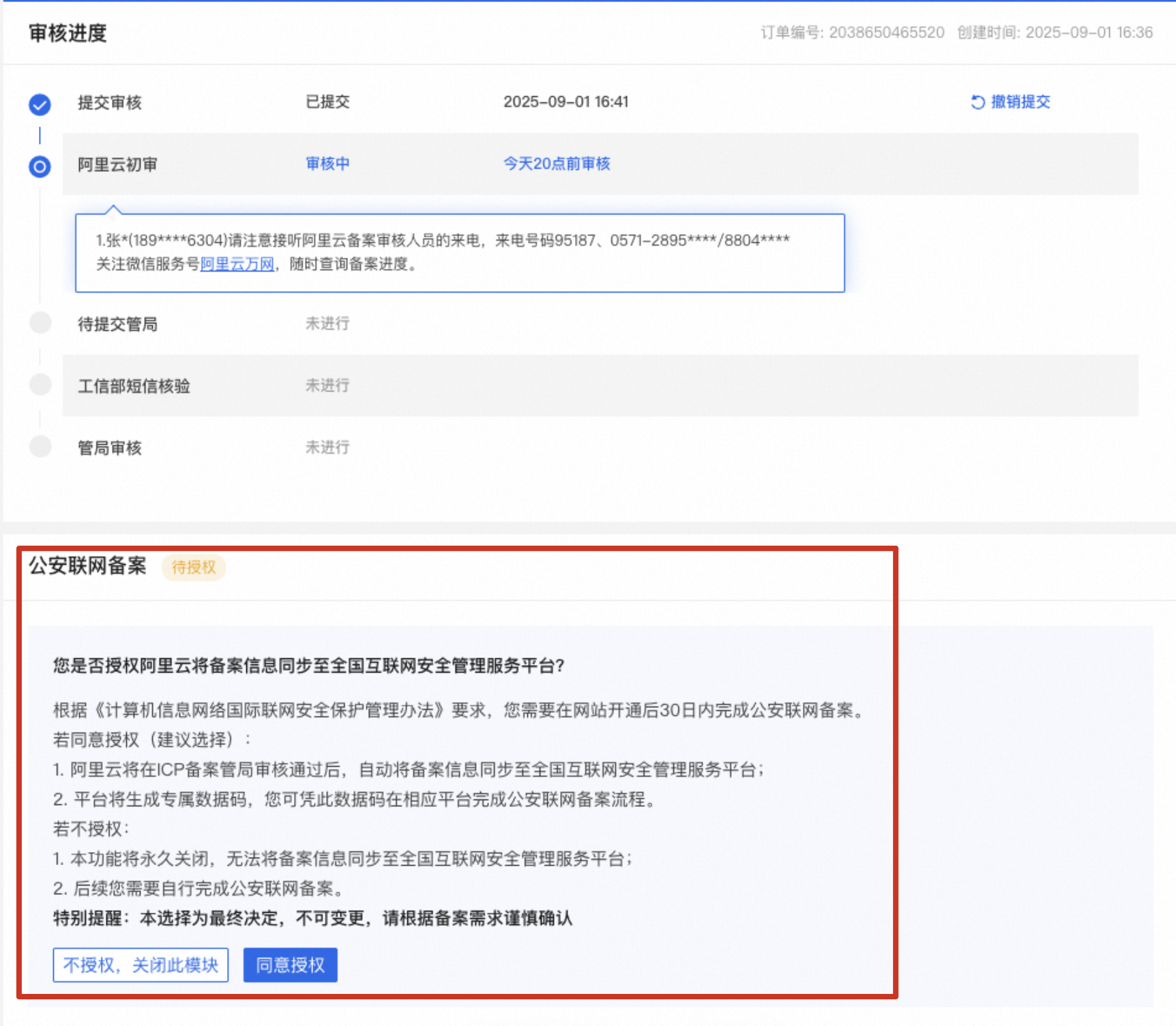The width and height of the screenshot is (1176, 1026).
Task: Select the 今天20点前审核 deadline text
Action: click(557, 164)
